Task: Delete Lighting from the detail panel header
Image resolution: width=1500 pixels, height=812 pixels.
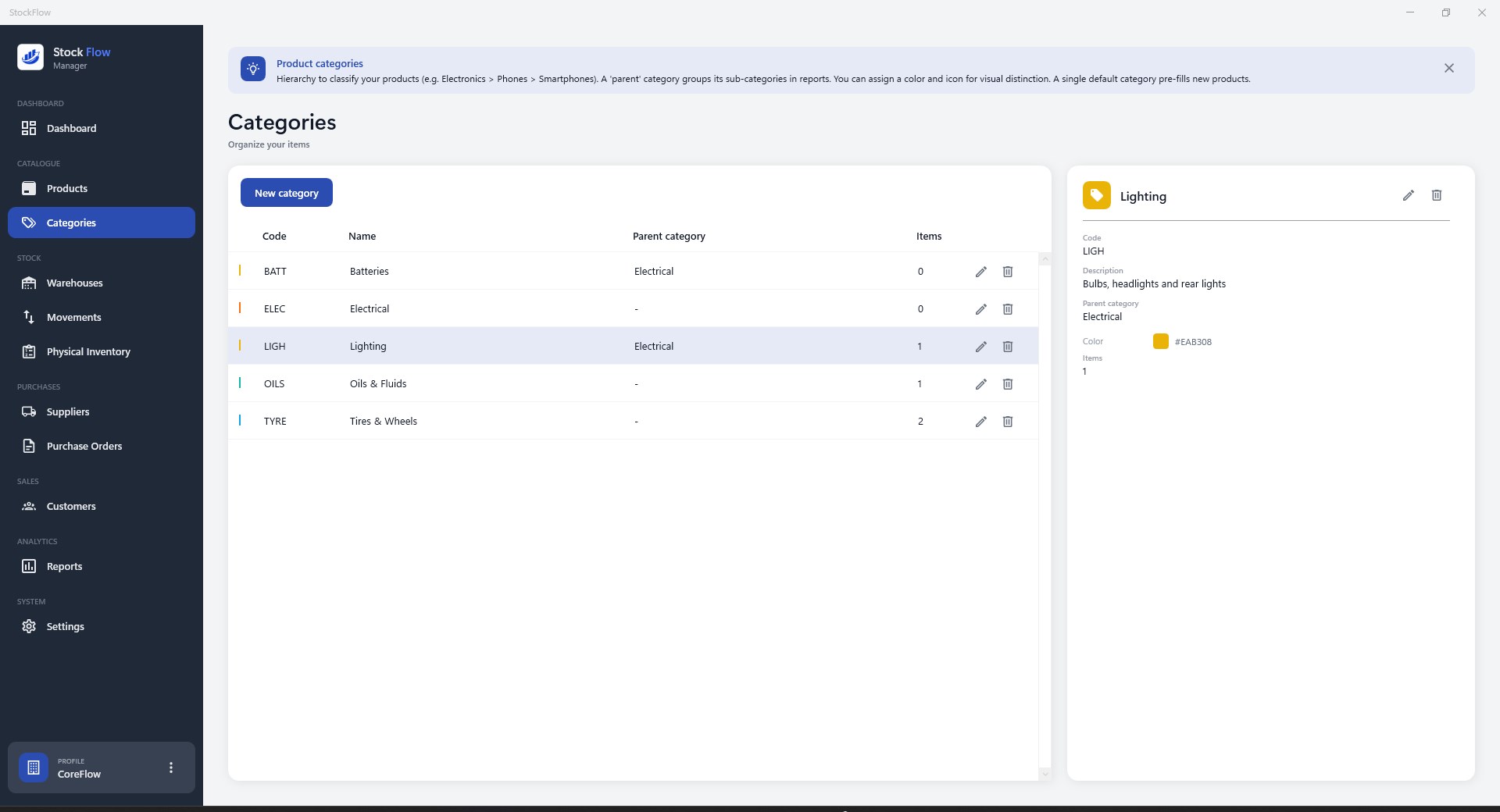Action: pos(1437,195)
